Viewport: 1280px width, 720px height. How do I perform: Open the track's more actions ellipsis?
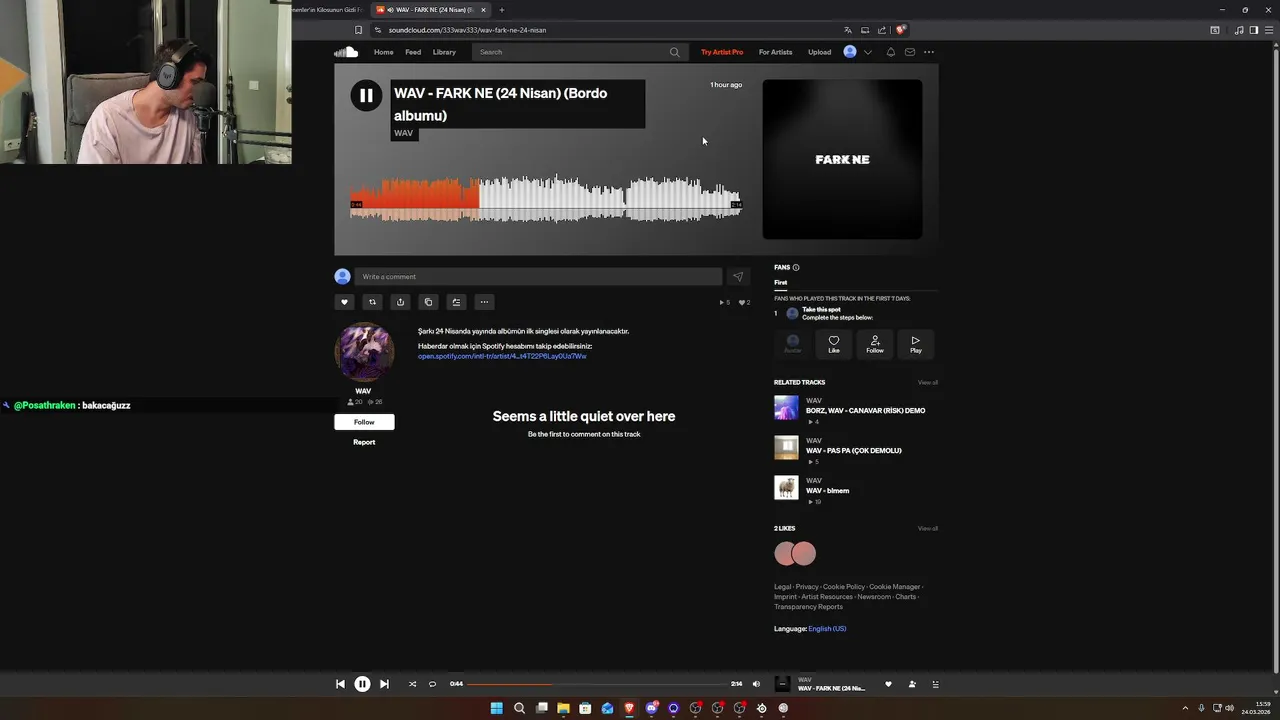(484, 302)
